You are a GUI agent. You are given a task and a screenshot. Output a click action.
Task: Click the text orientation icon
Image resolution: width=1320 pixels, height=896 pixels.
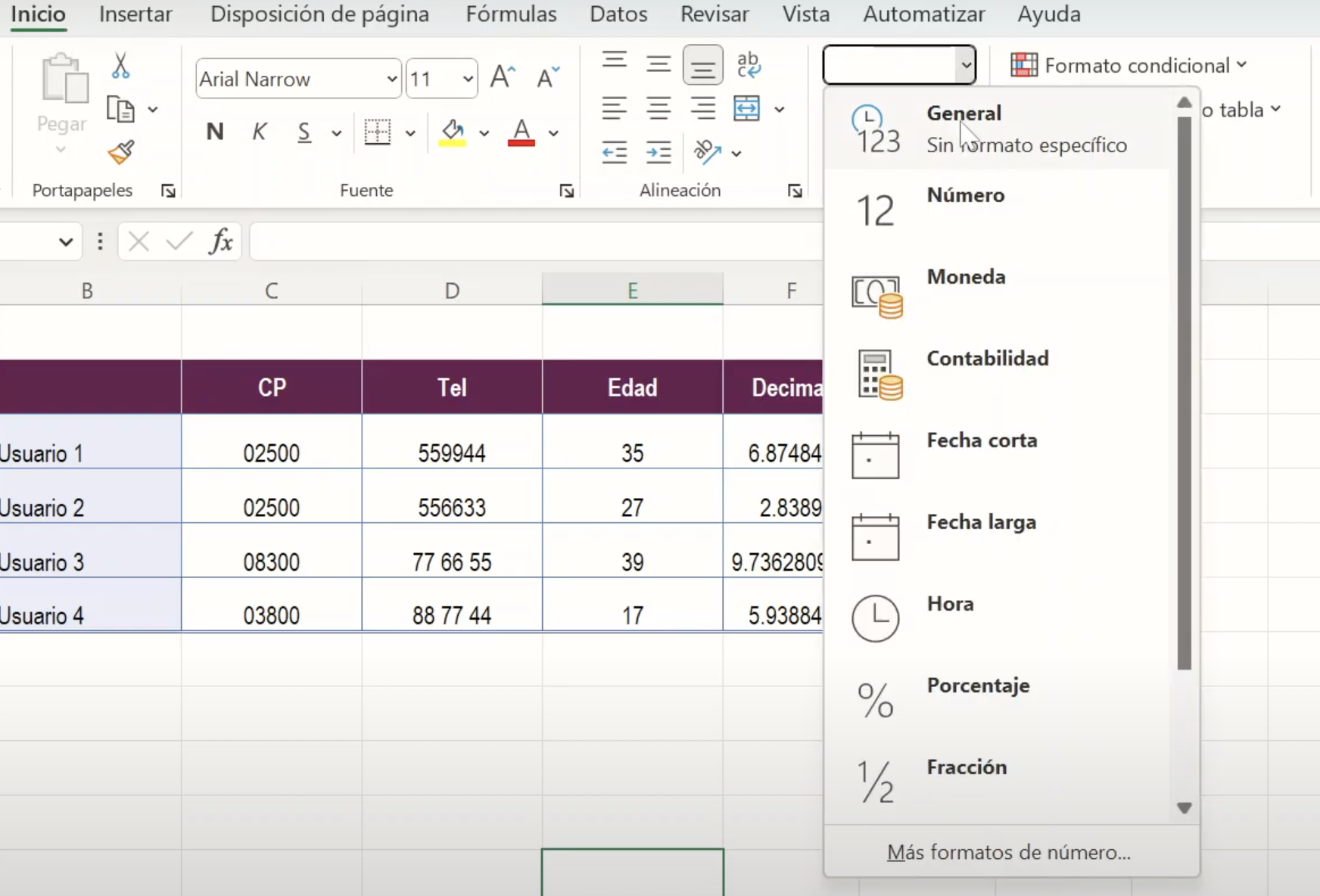707,153
